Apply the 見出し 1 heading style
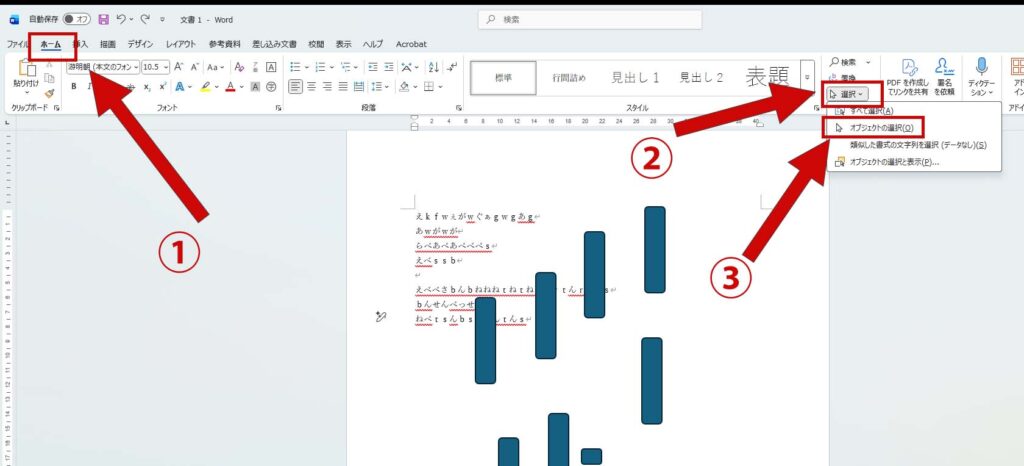This screenshot has height=466, width=1024. click(x=635, y=77)
